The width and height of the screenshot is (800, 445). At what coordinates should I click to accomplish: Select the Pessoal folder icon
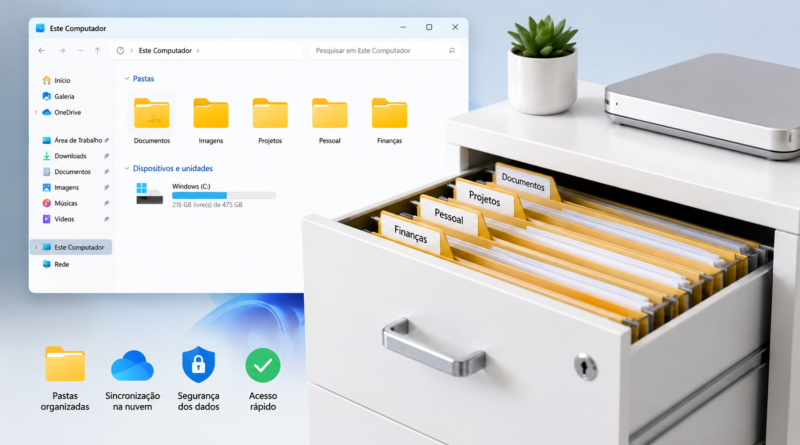click(330, 113)
